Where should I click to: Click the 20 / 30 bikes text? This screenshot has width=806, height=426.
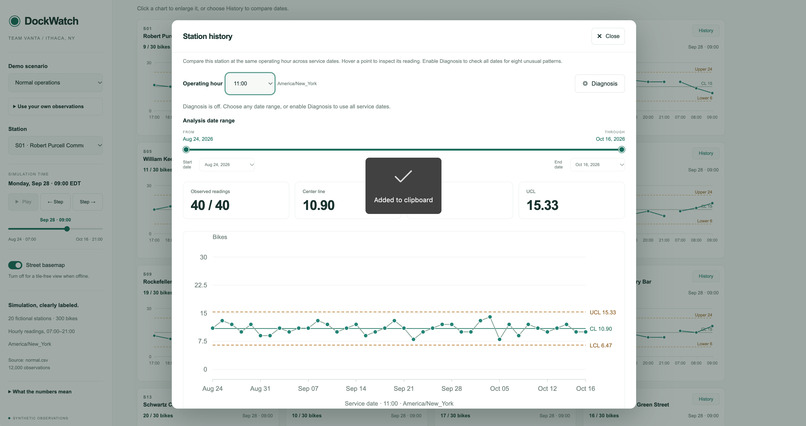click(157, 416)
